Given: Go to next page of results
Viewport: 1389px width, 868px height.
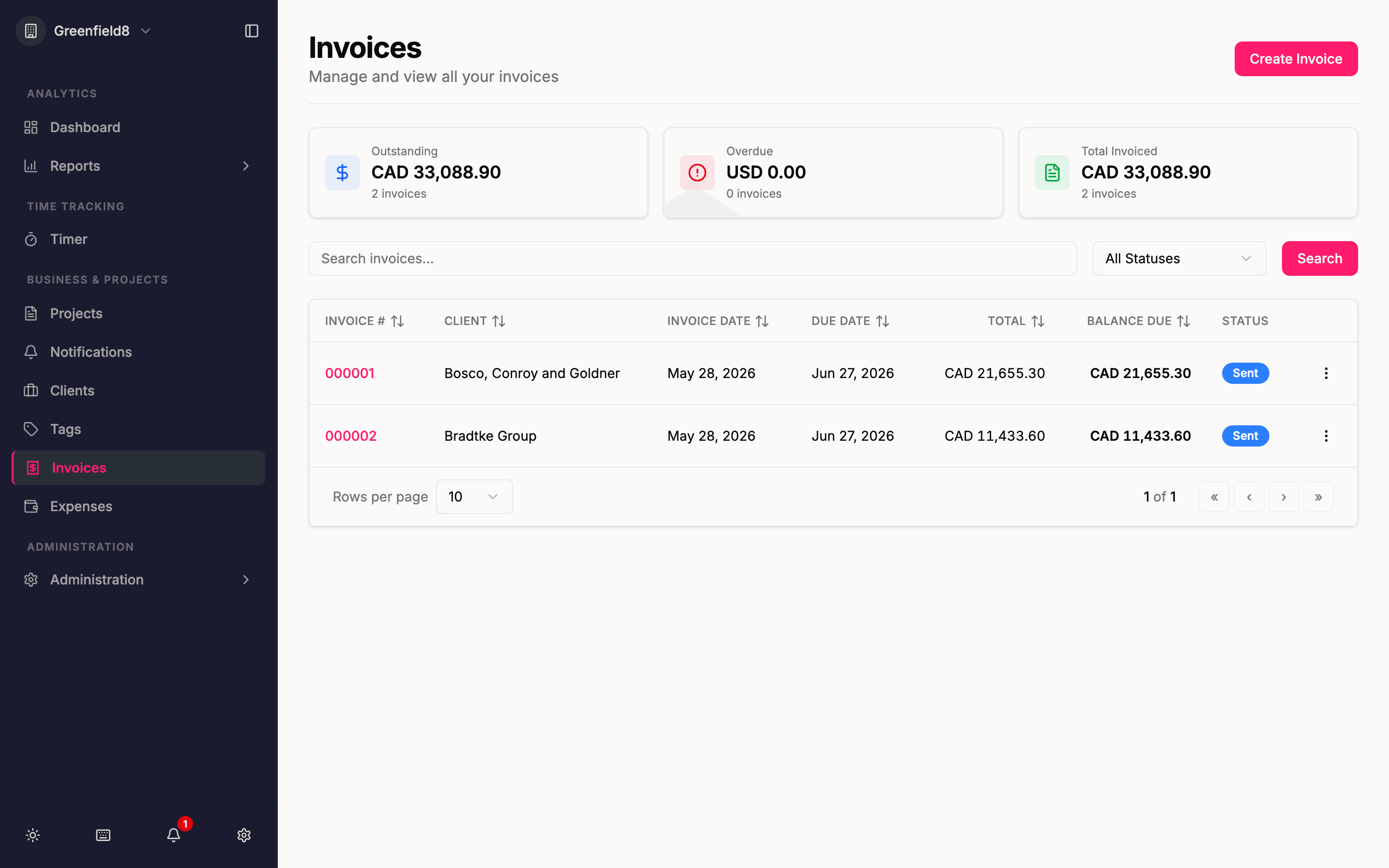Looking at the screenshot, I should [1283, 497].
